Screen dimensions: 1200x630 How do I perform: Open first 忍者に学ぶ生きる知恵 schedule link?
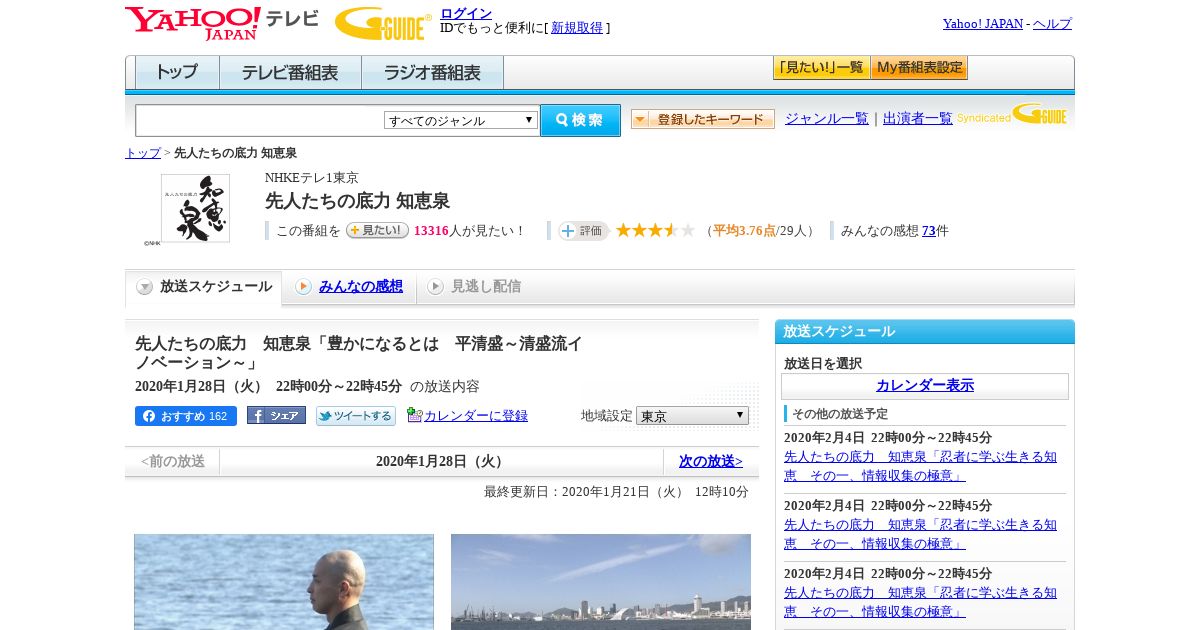pyautogui.click(x=920, y=466)
